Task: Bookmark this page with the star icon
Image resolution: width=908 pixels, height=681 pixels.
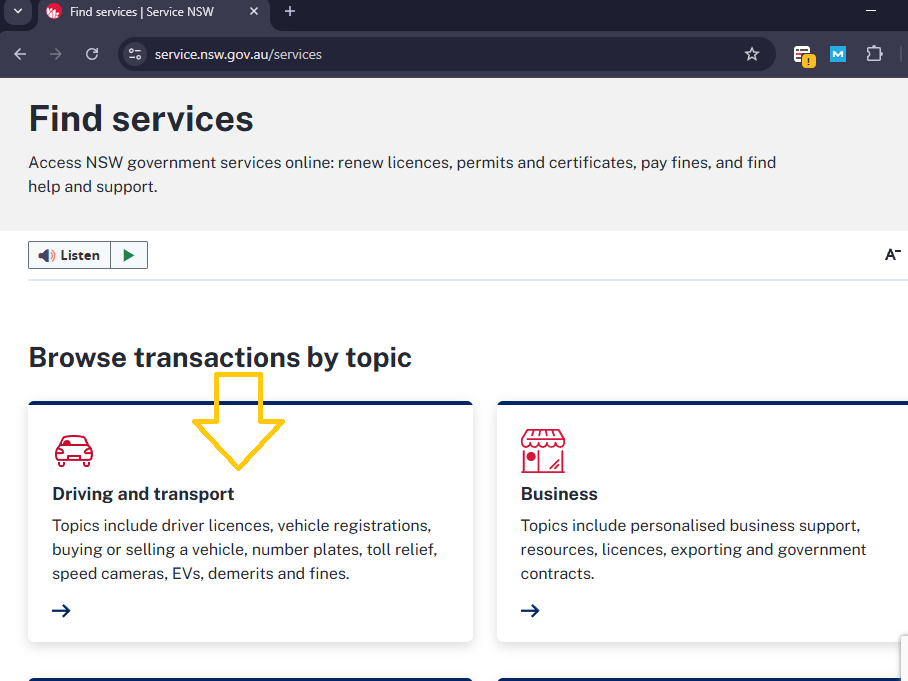Action: click(752, 54)
